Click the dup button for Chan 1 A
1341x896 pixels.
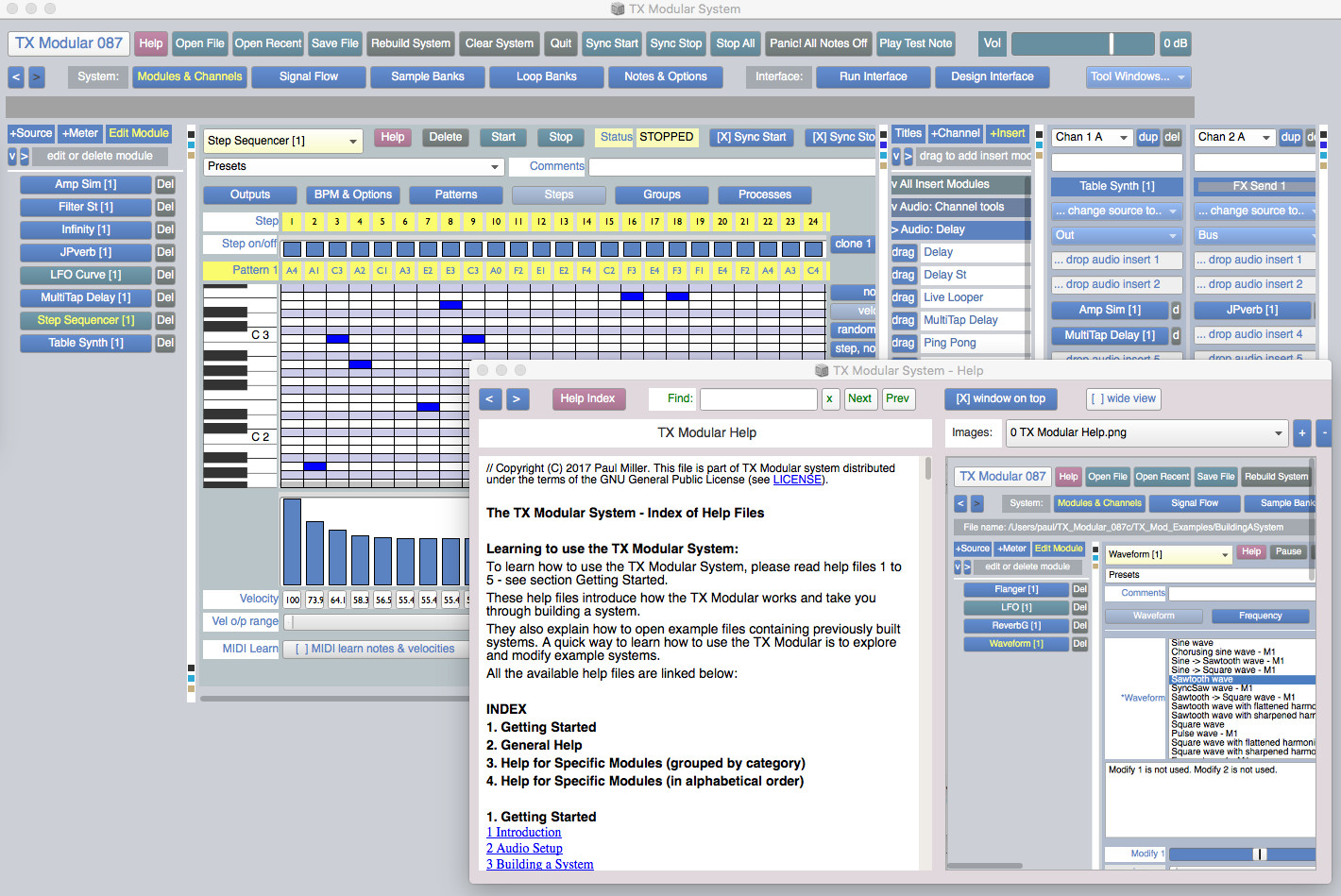click(x=1147, y=137)
